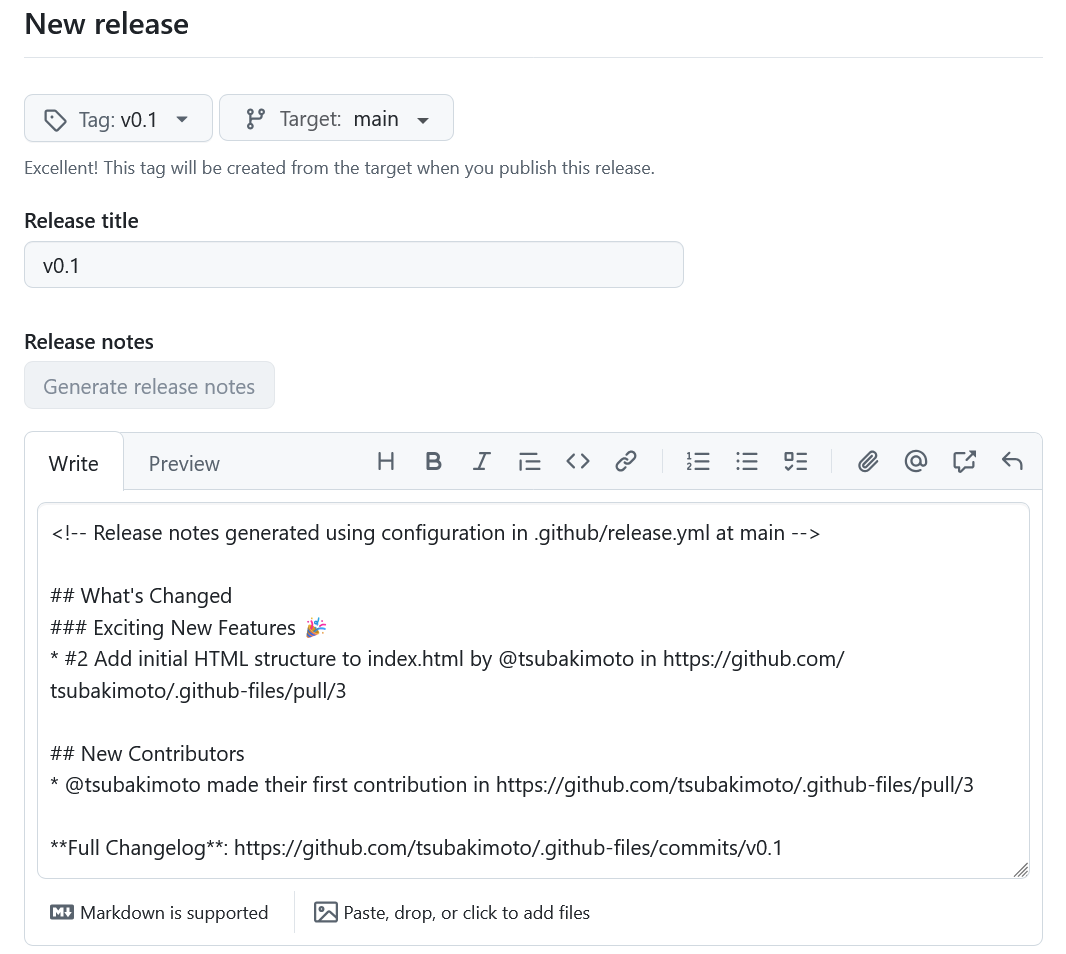Switch to the Preview tab
The height and width of the screenshot is (954, 1066).
pyautogui.click(x=184, y=464)
